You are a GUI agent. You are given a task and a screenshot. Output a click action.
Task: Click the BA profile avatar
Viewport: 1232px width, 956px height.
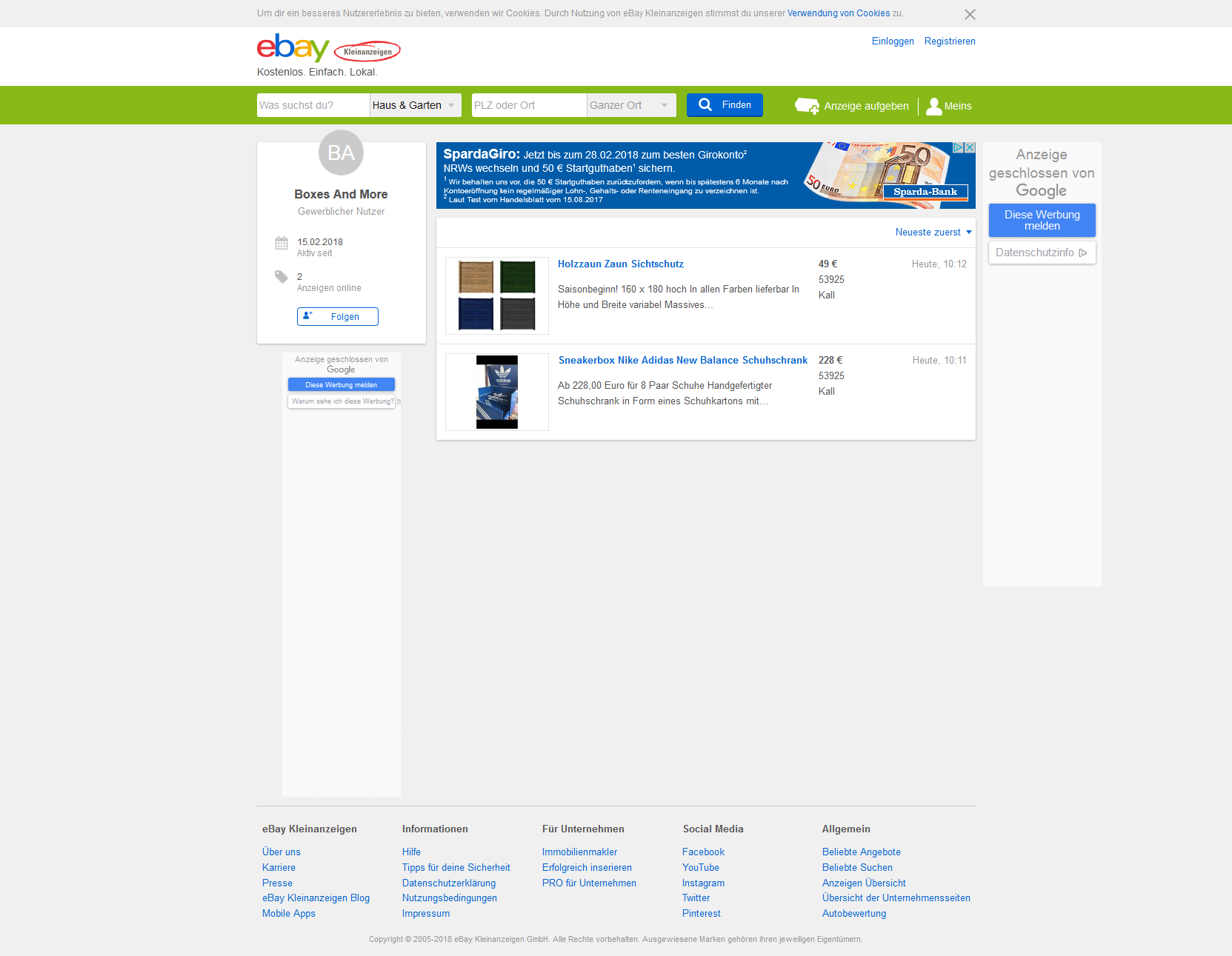click(x=341, y=153)
